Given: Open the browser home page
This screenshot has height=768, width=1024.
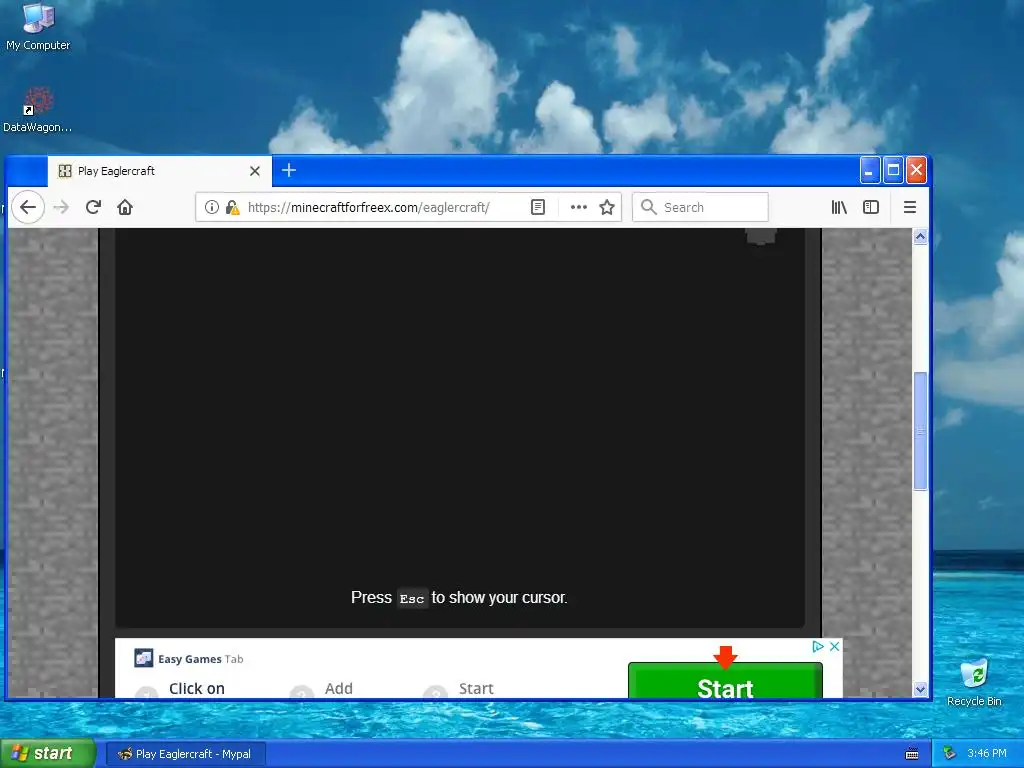Looking at the screenshot, I should click(x=125, y=207).
